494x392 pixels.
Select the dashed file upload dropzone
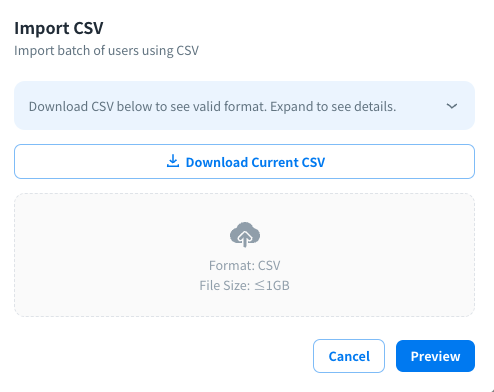(x=244, y=255)
